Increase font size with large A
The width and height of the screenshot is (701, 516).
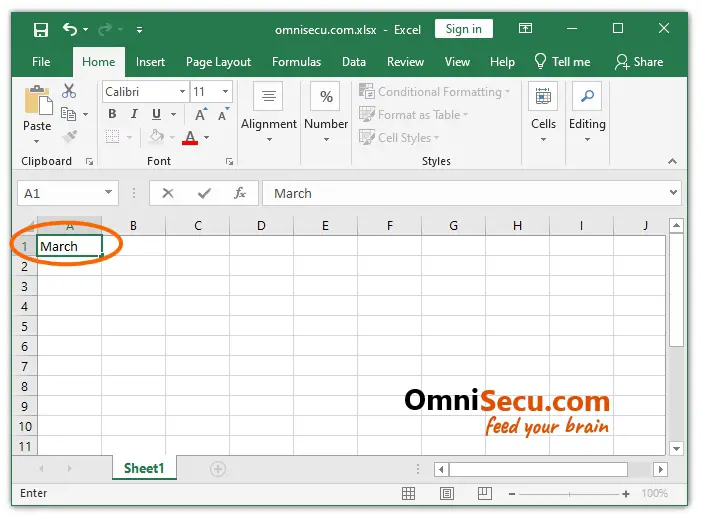[201, 114]
